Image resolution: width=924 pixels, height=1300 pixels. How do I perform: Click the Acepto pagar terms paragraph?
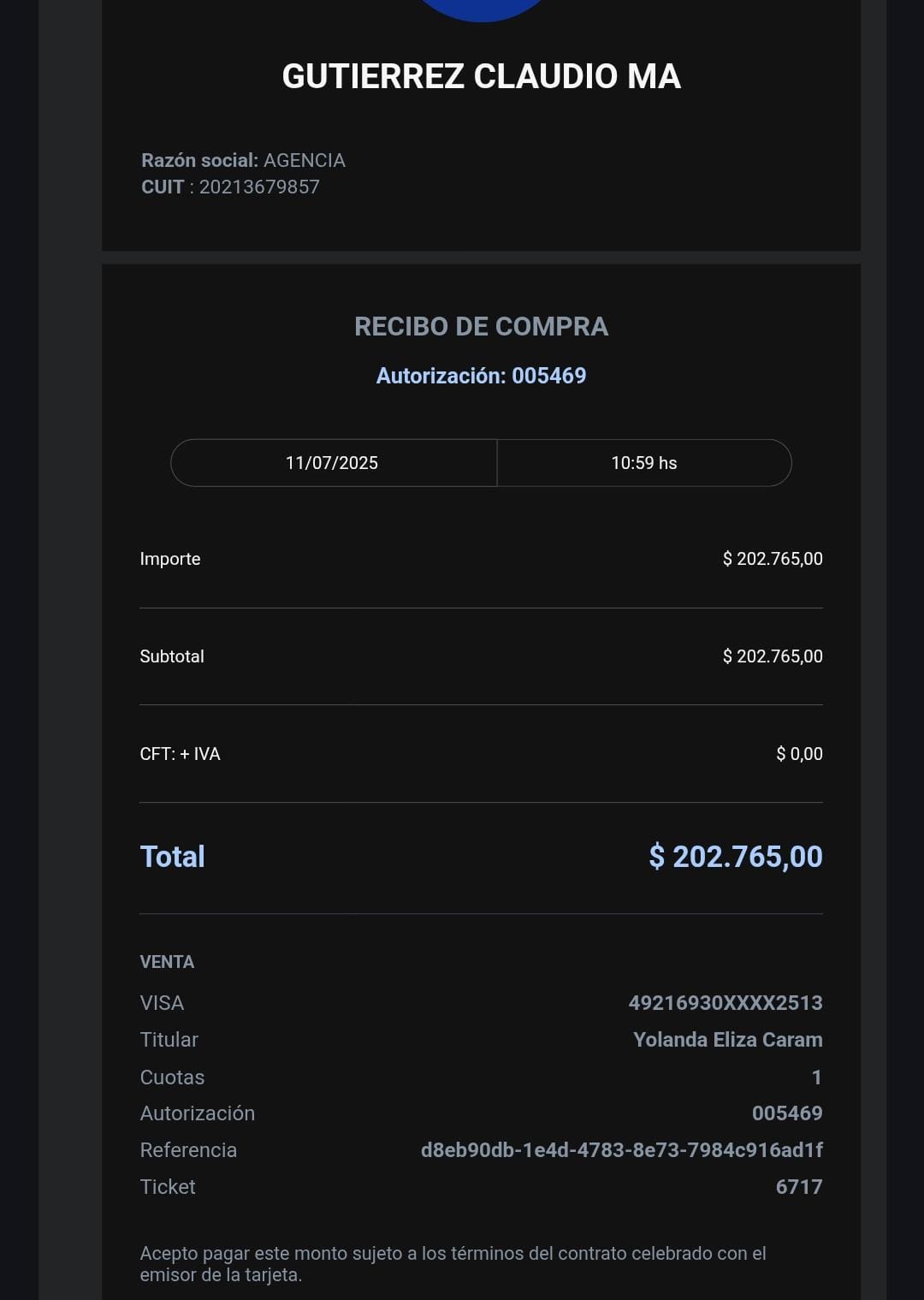tap(453, 1264)
